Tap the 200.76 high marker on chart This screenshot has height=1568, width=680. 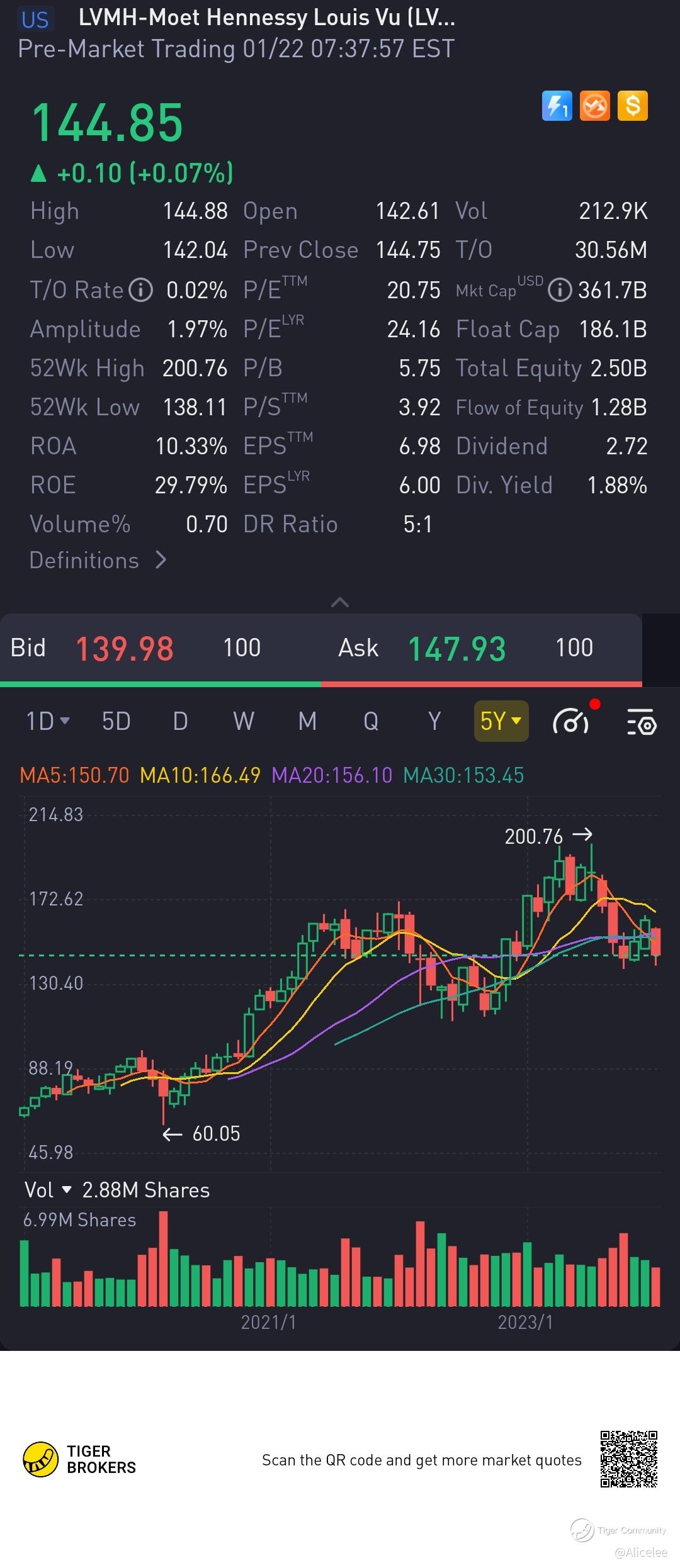[548, 836]
